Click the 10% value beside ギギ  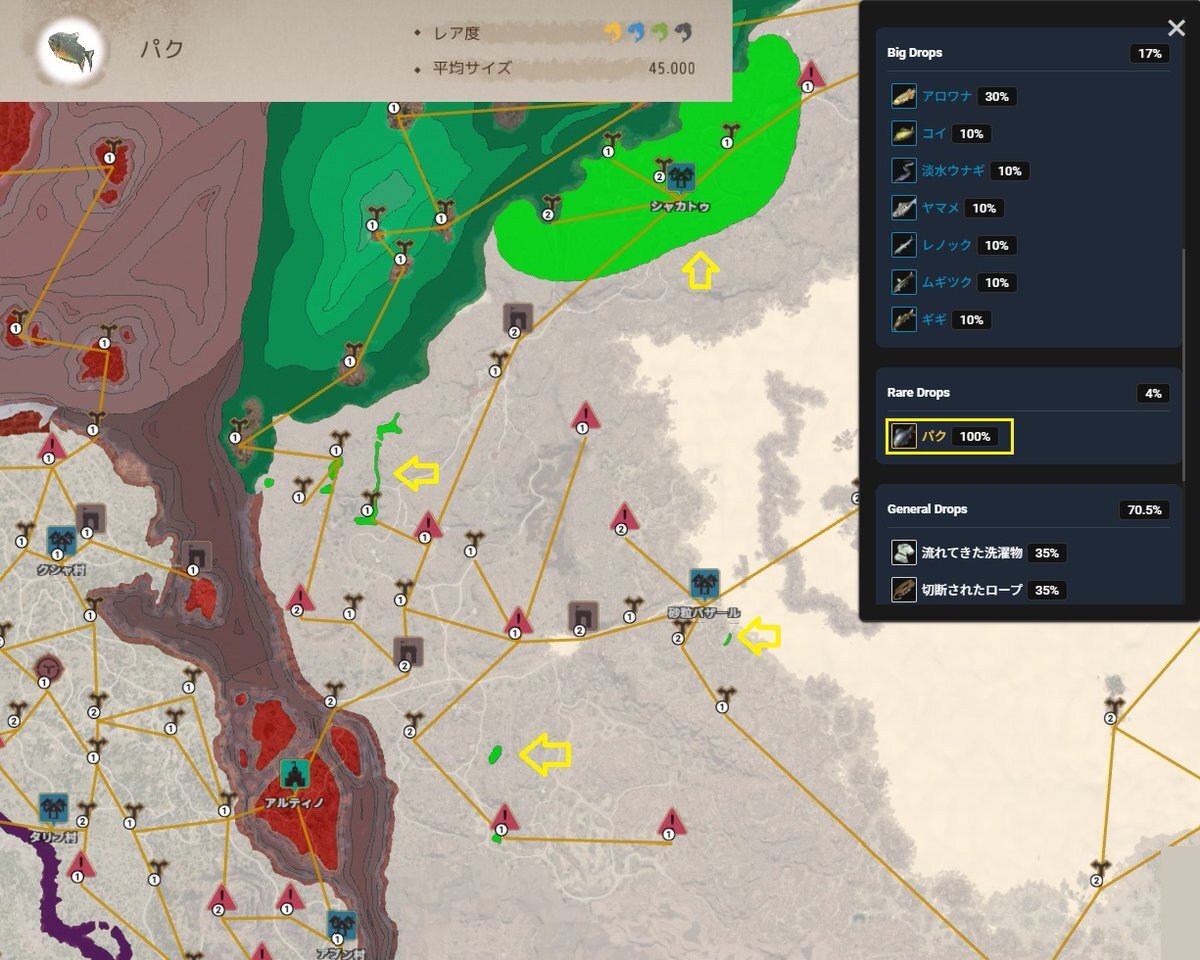(x=971, y=319)
